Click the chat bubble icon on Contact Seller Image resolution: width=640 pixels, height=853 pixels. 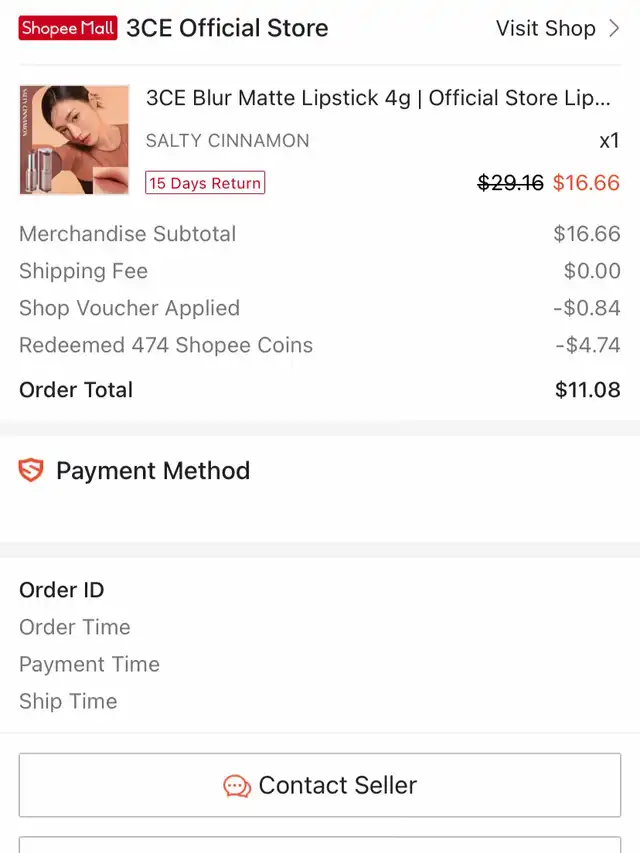coord(237,786)
